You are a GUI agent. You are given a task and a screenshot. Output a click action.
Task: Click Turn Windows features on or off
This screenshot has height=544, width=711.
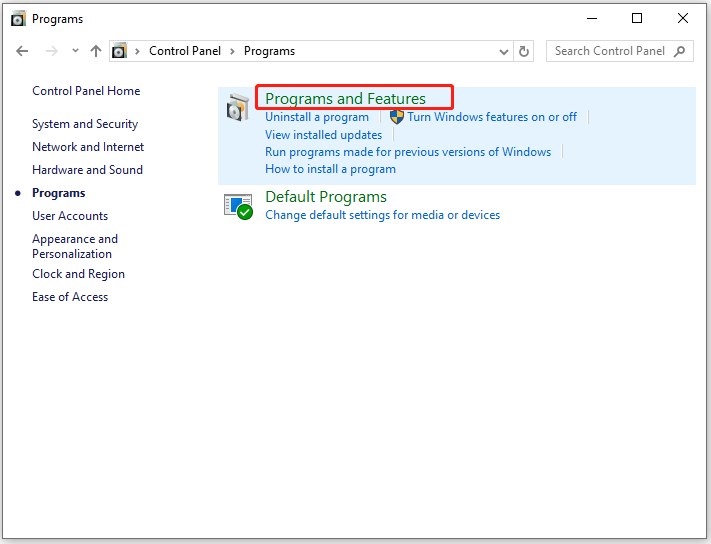pyautogui.click(x=491, y=117)
